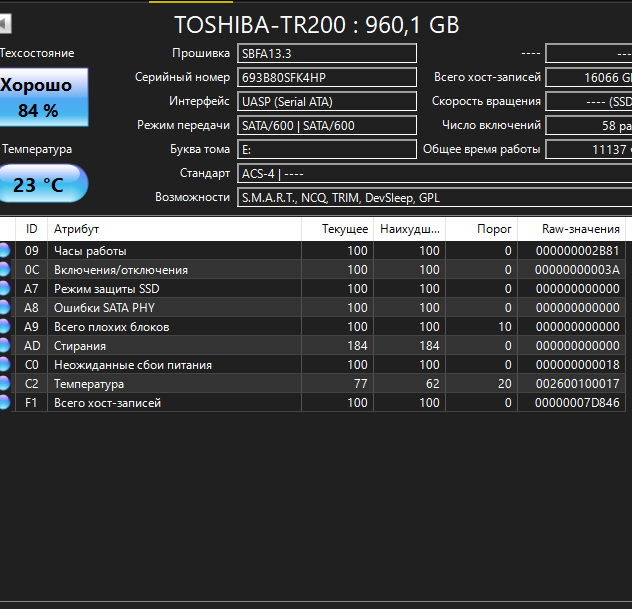Viewport: 632px width, 609px height.
Task: Select the Стирания attribute row
Action: 312,345
